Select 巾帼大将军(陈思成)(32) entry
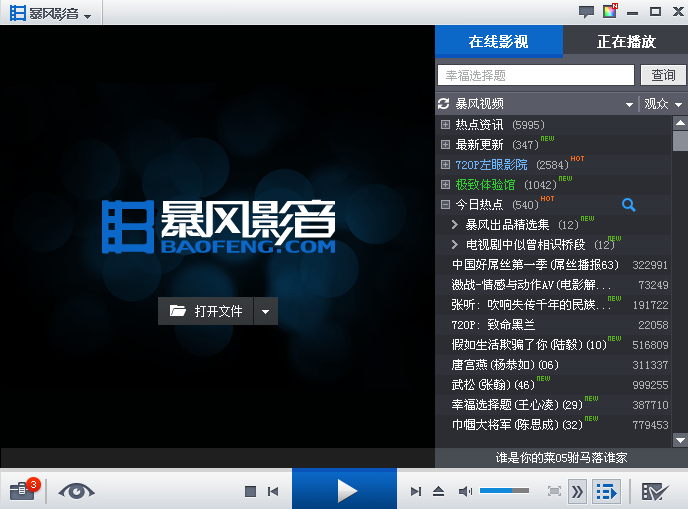This screenshot has width=688, height=509. coord(554,425)
